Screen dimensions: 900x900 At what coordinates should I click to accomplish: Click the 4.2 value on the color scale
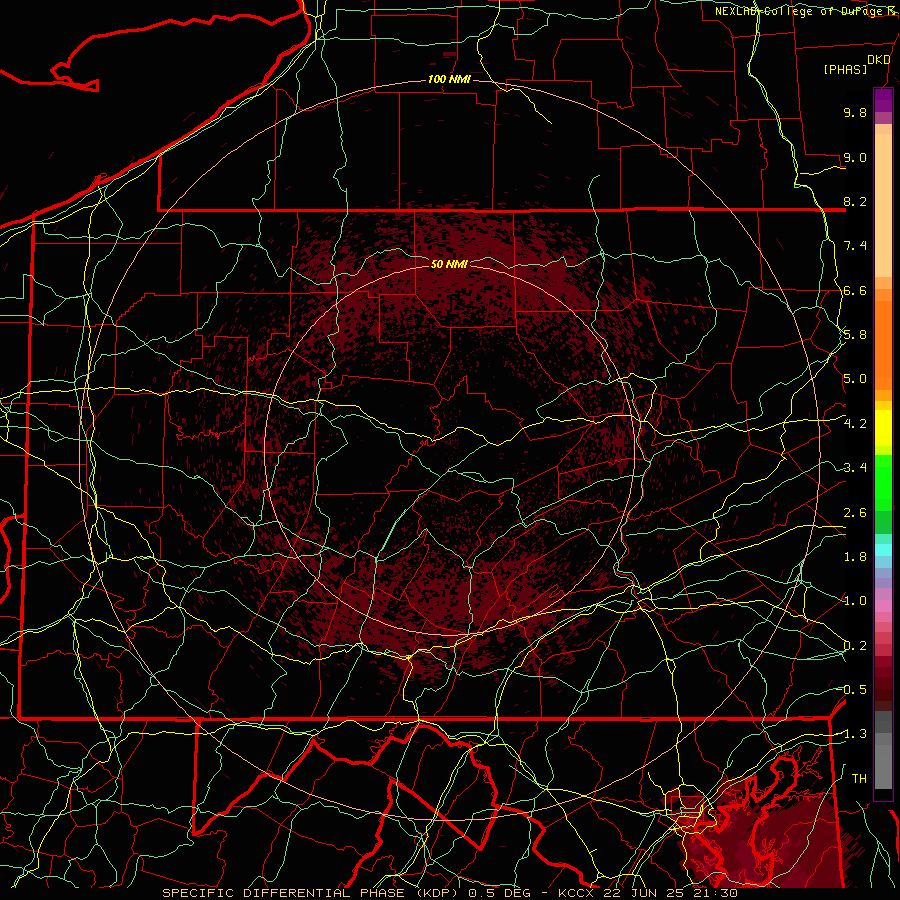[855, 424]
